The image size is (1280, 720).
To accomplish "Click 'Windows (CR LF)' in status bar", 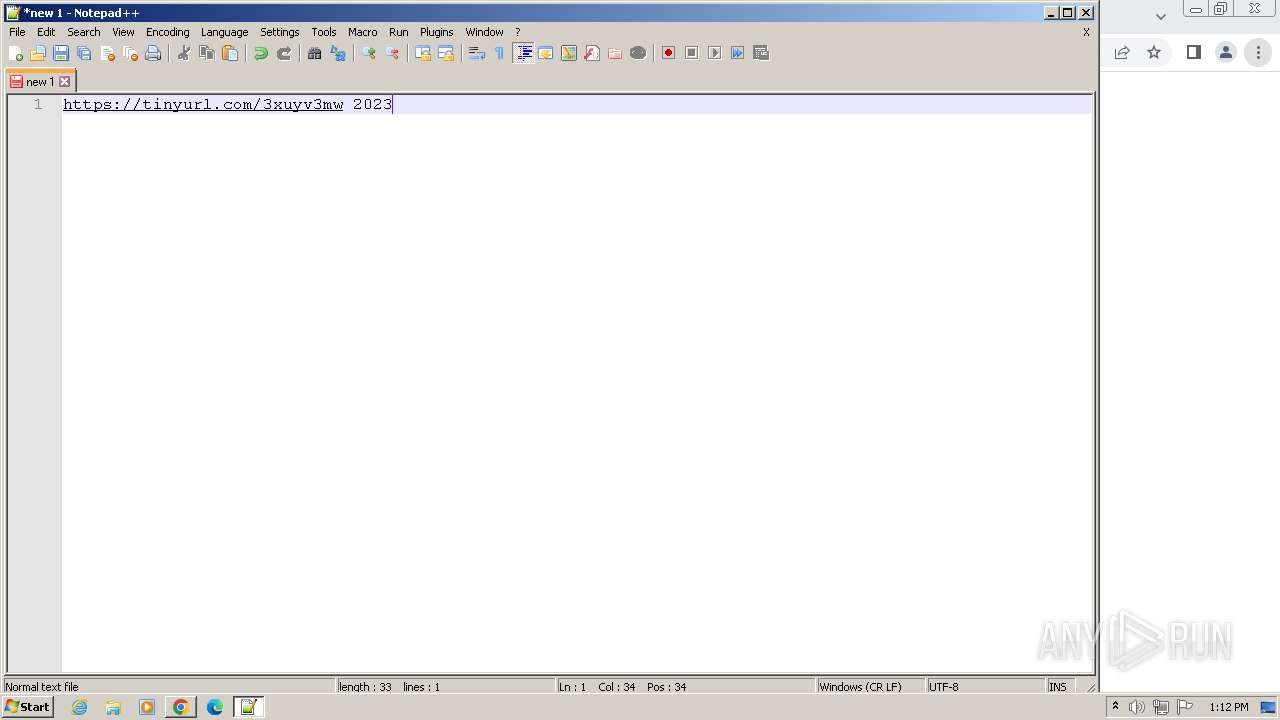I will (x=860, y=687).
